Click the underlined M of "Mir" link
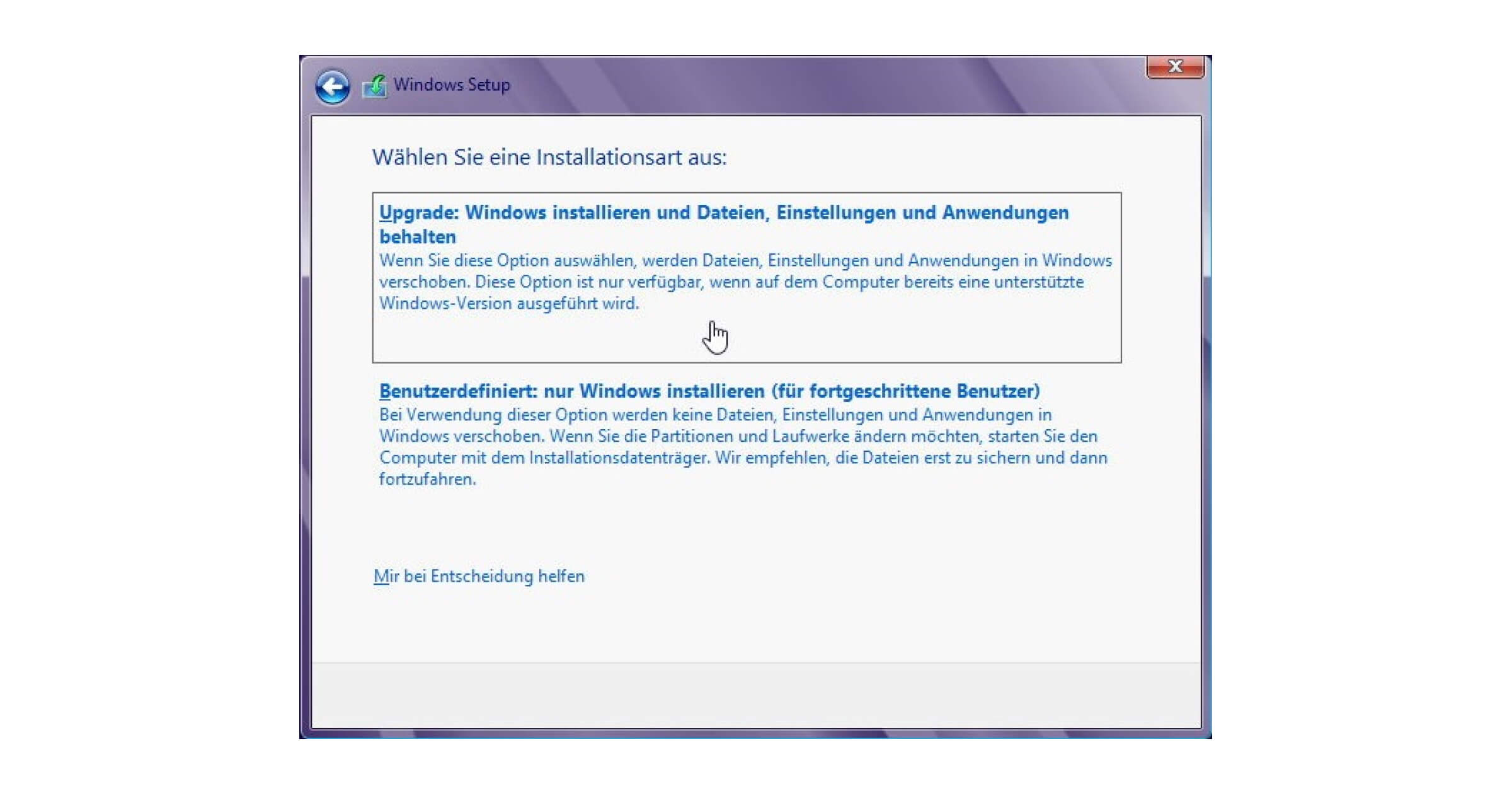The height and width of the screenshot is (794, 1512). point(381,576)
